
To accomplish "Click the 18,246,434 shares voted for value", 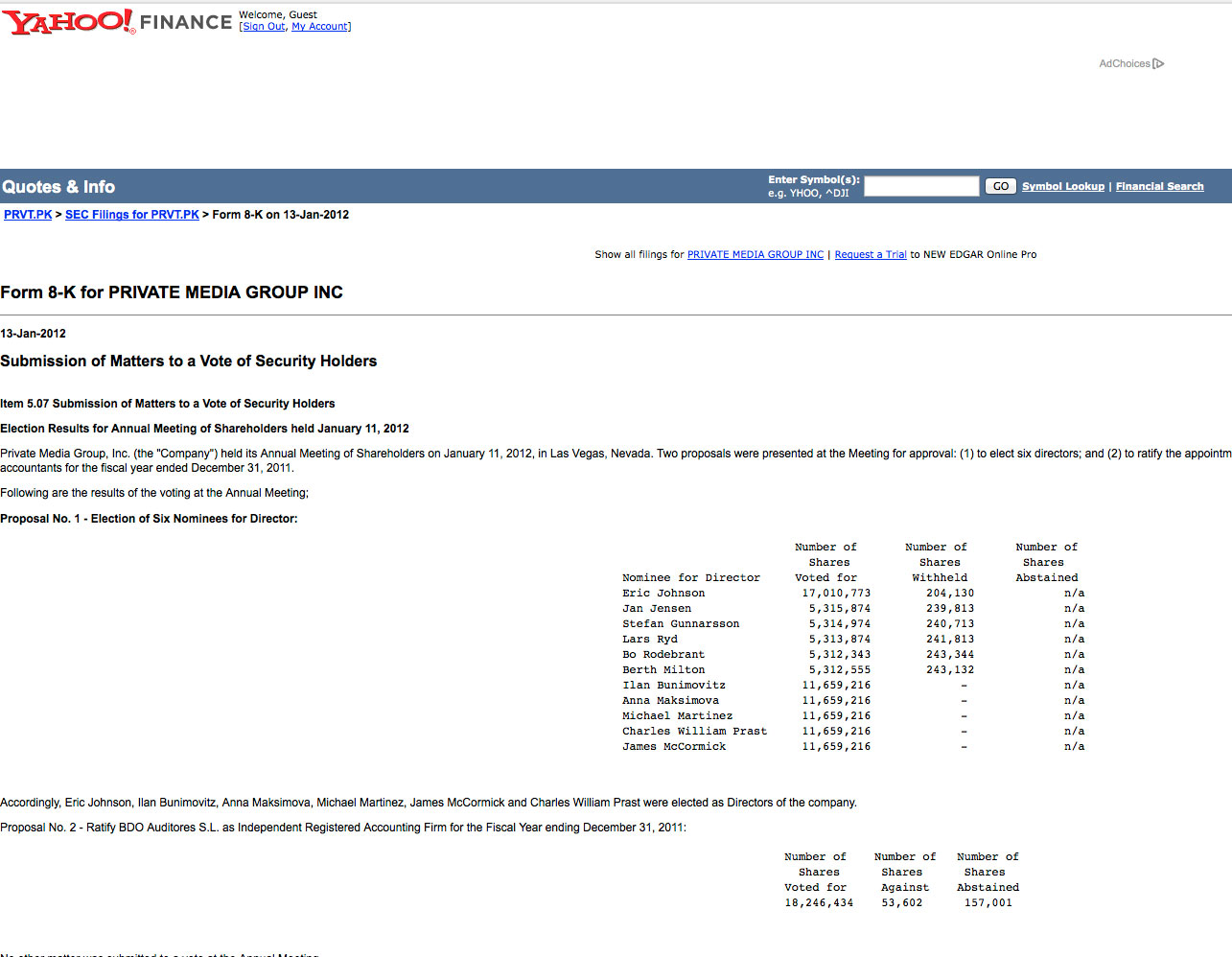I will pos(818,903).
